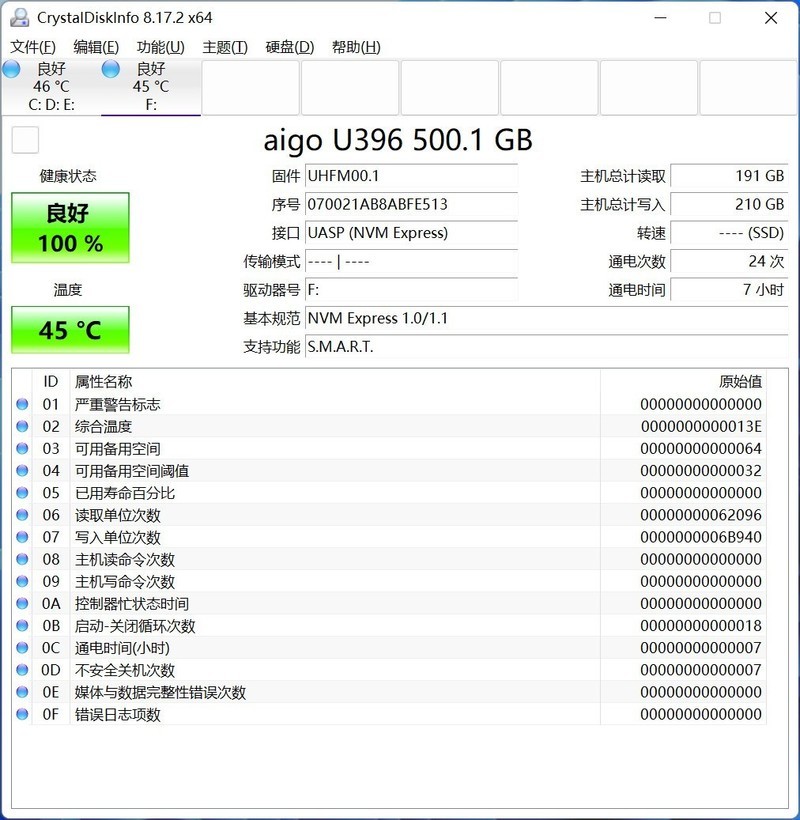Image resolution: width=800 pixels, height=820 pixels.
Task: Switch to the F: drive tab
Action: coord(150,87)
